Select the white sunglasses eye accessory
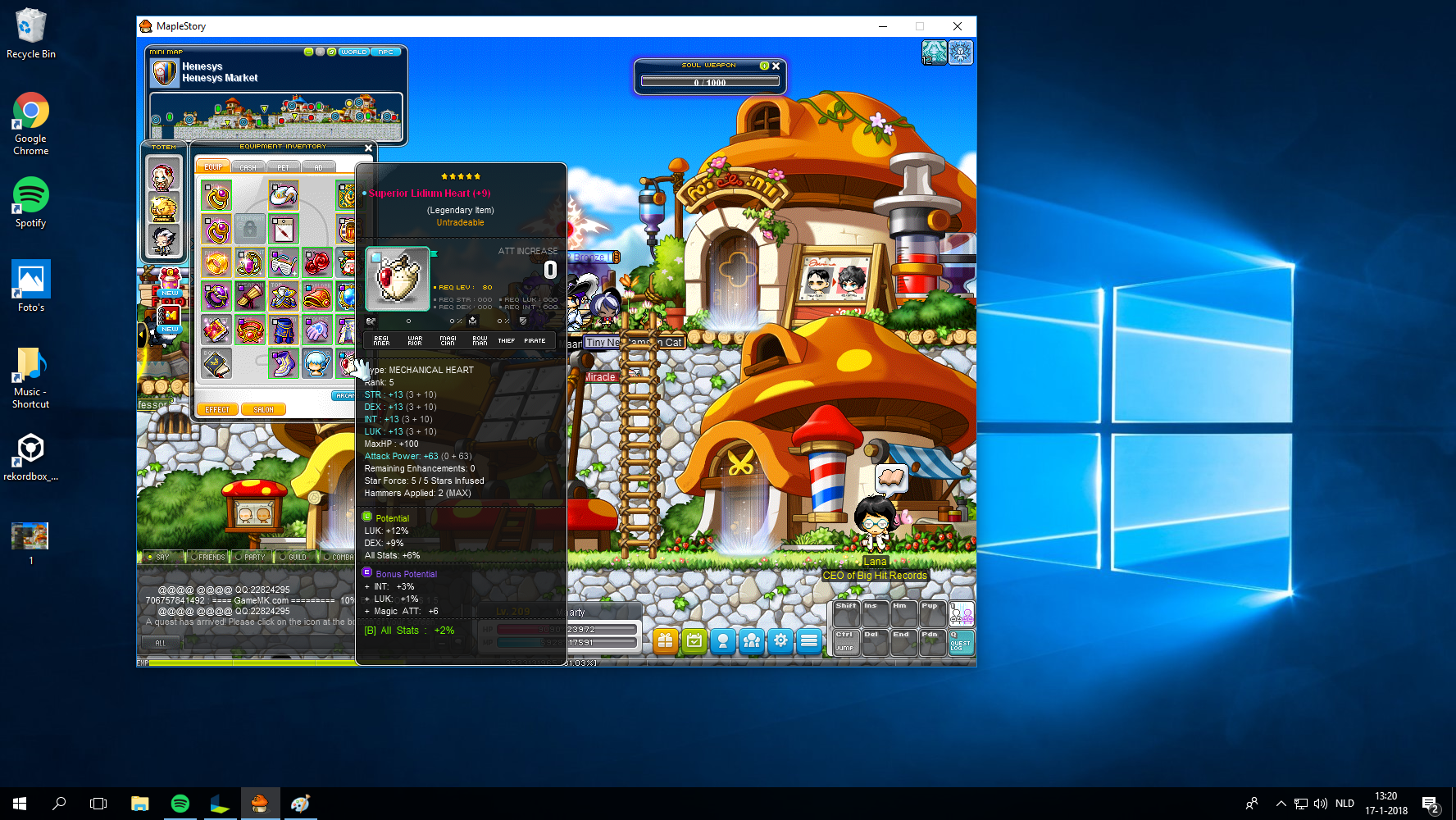1456x820 pixels. pos(284,263)
